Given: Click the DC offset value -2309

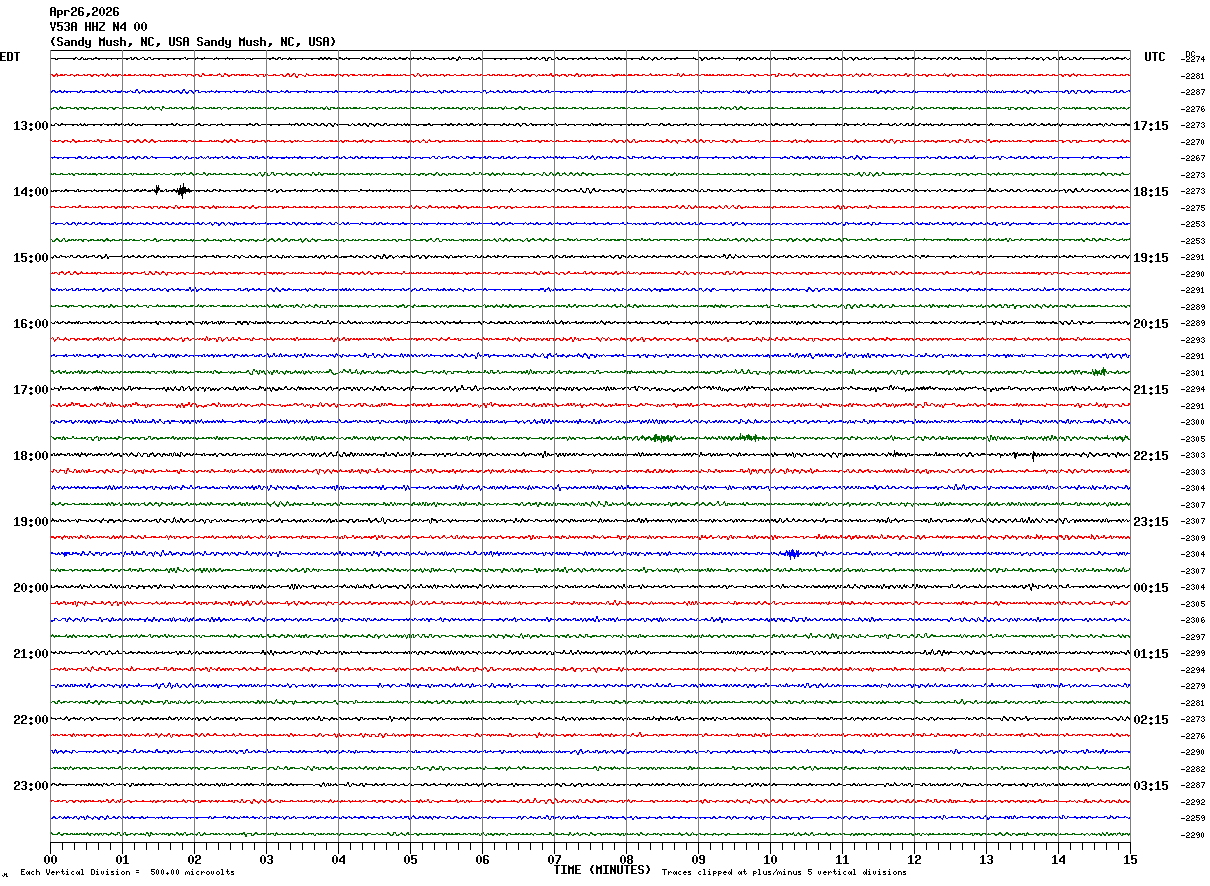Looking at the screenshot, I should [x=1194, y=538].
